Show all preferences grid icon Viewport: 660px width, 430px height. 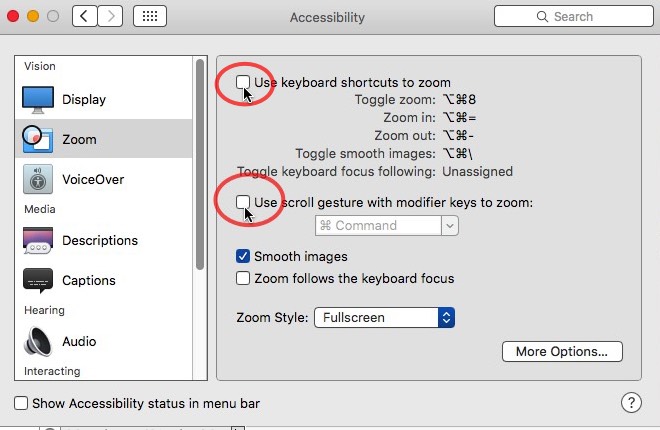pos(149,17)
